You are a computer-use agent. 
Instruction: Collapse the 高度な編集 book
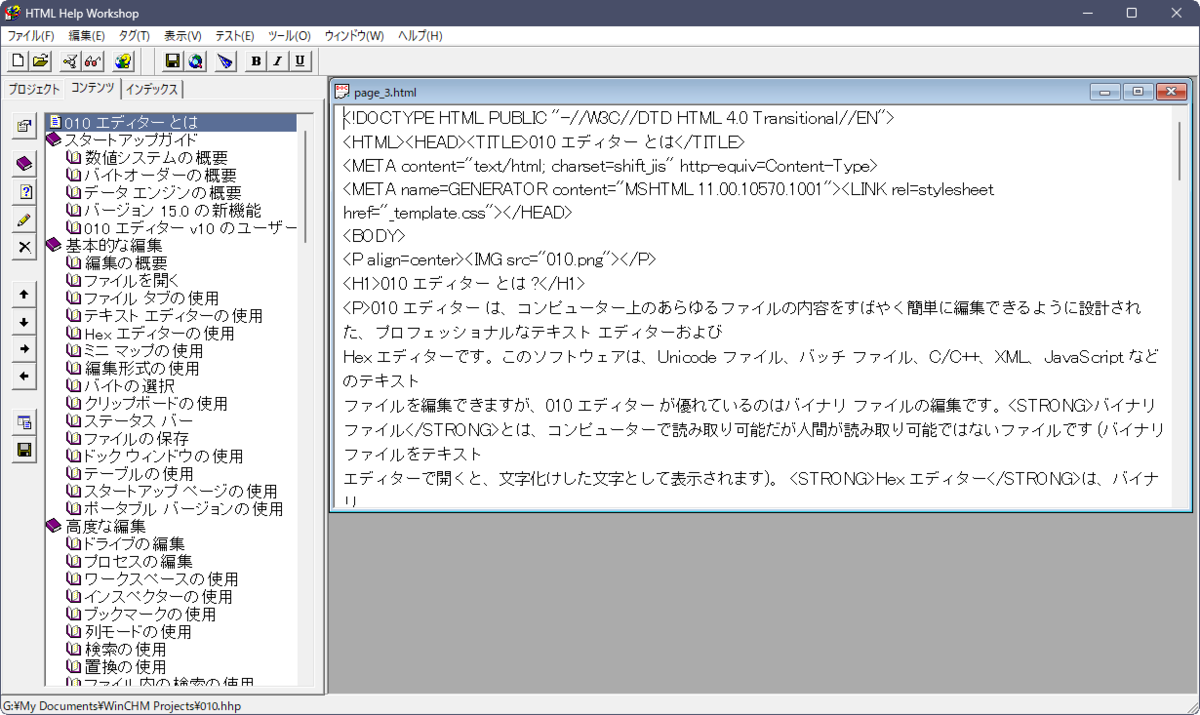pos(55,525)
